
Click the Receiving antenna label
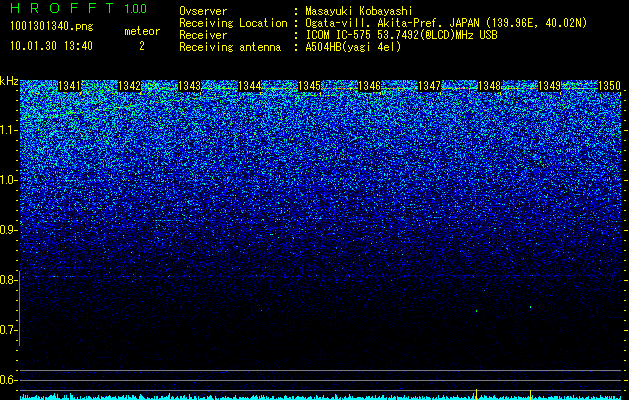pyautogui.click(x=230, y=47)
